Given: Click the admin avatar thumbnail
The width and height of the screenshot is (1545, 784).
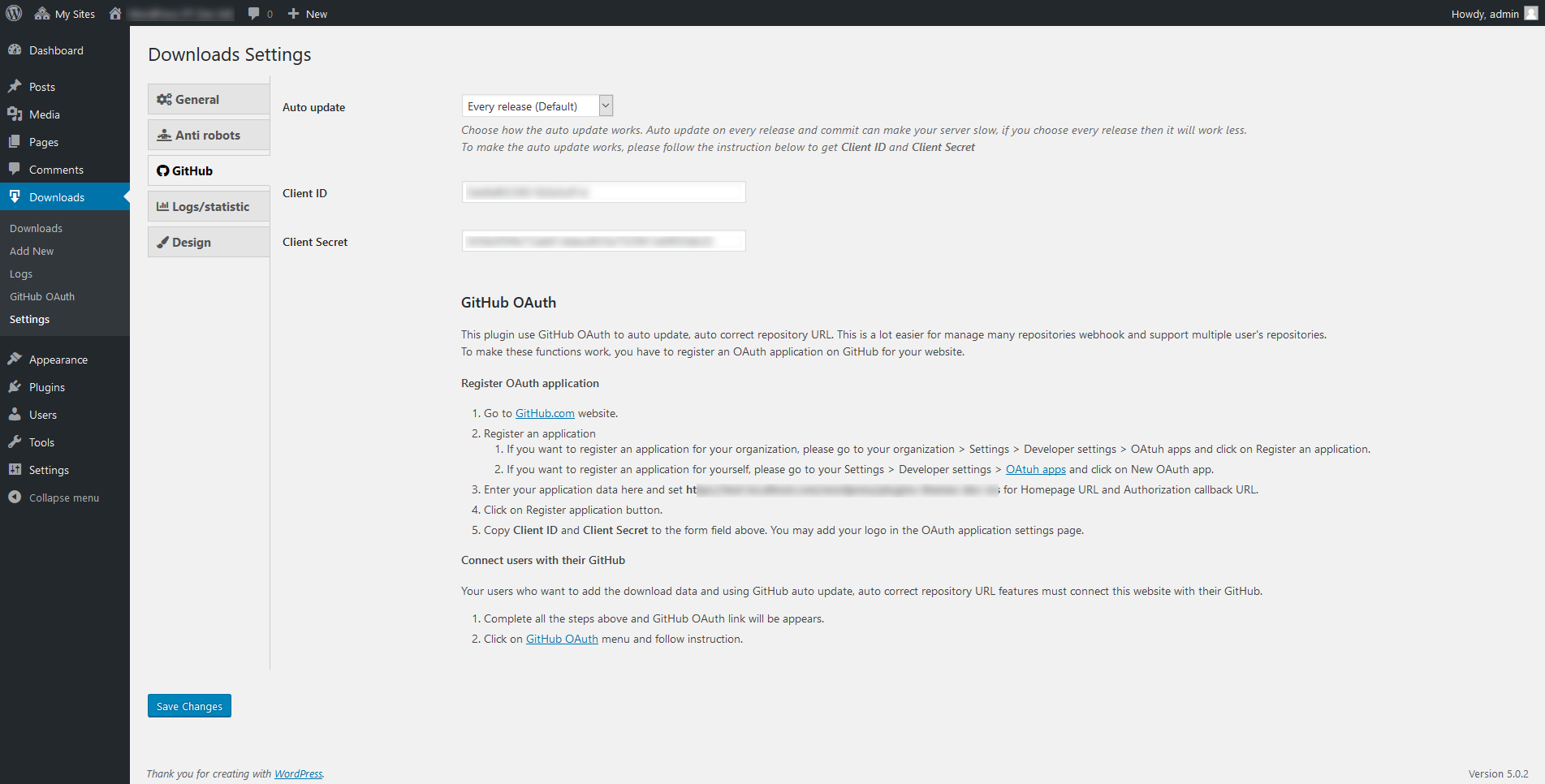Looking at the screenshot, I should pyautogui.click(x=1531, y=13).
